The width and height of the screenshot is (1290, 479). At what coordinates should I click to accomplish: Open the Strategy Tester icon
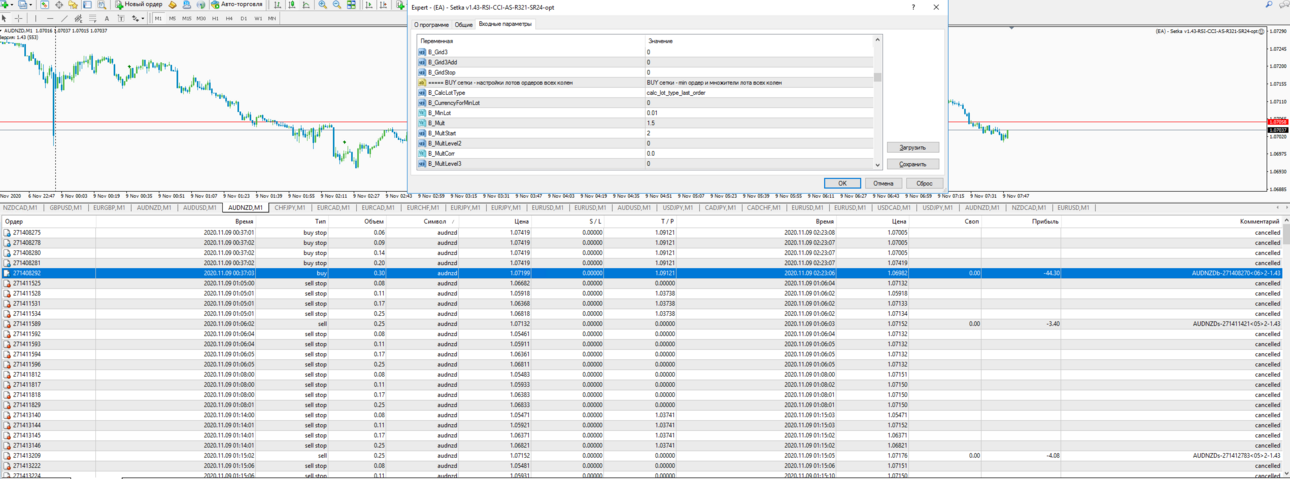point(102,5)
